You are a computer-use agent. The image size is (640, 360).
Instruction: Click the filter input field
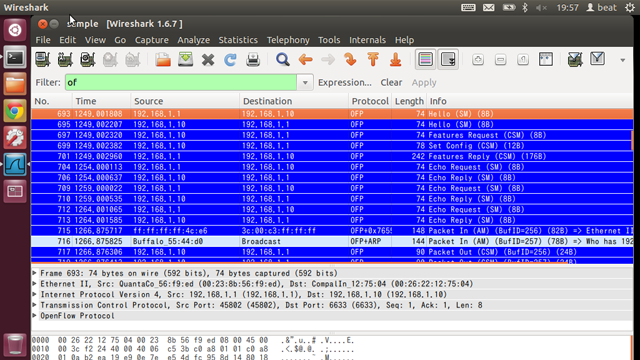click(181, 82)
